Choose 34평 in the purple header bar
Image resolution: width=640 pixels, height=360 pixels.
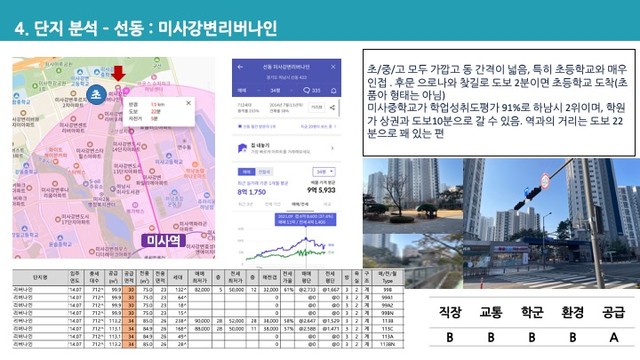click(x=275, y=91)
